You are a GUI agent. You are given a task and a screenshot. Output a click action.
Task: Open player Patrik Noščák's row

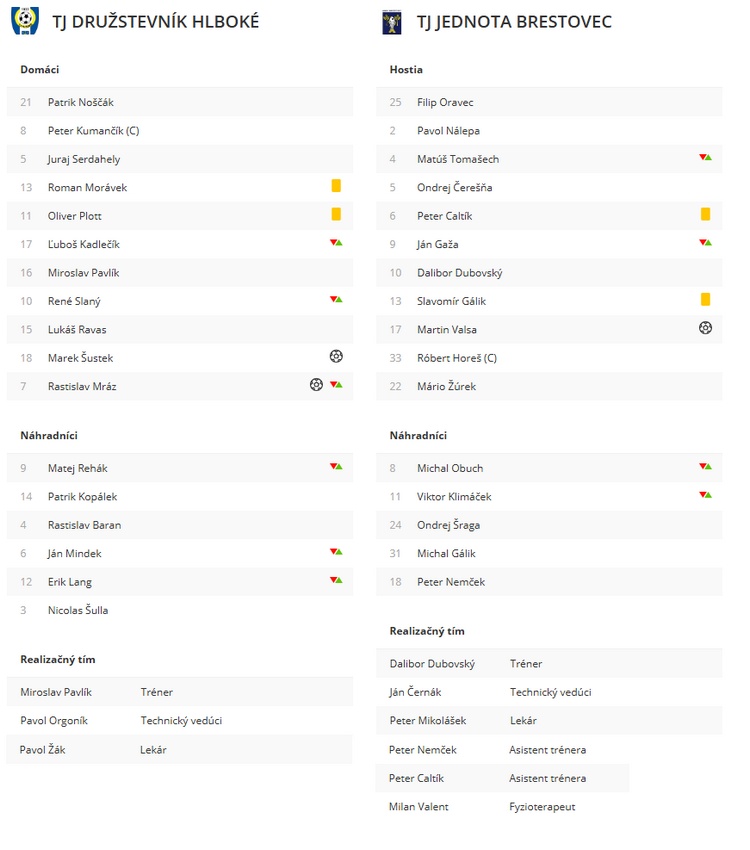coord(180,102)
